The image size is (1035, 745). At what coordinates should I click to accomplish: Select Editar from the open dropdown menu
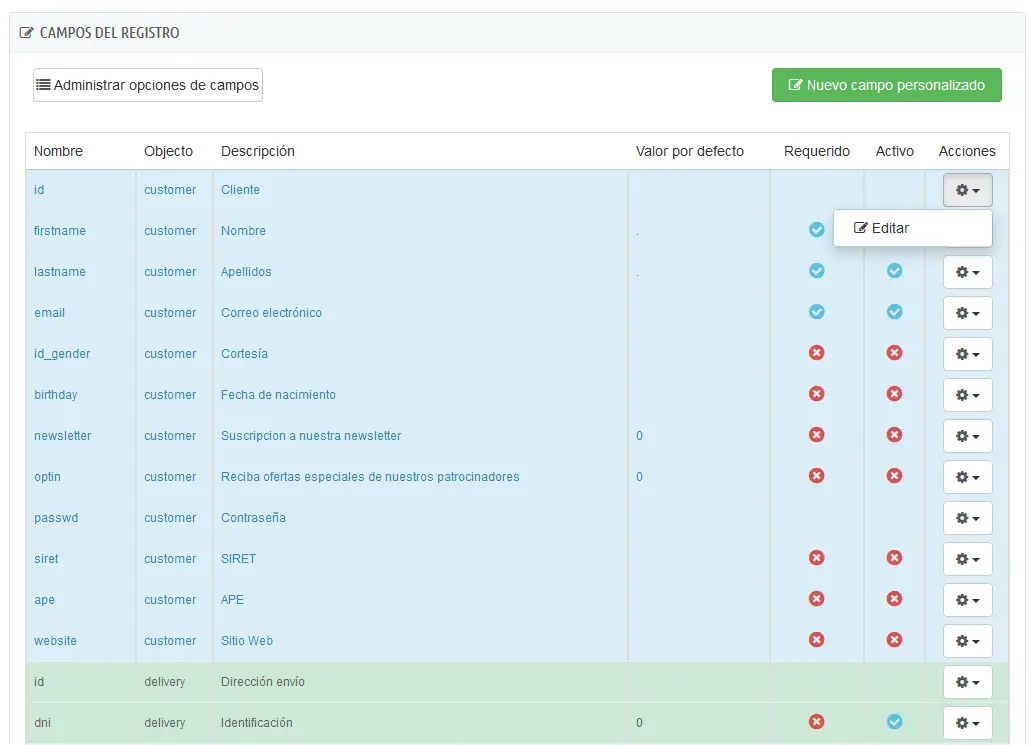point(882,228)
